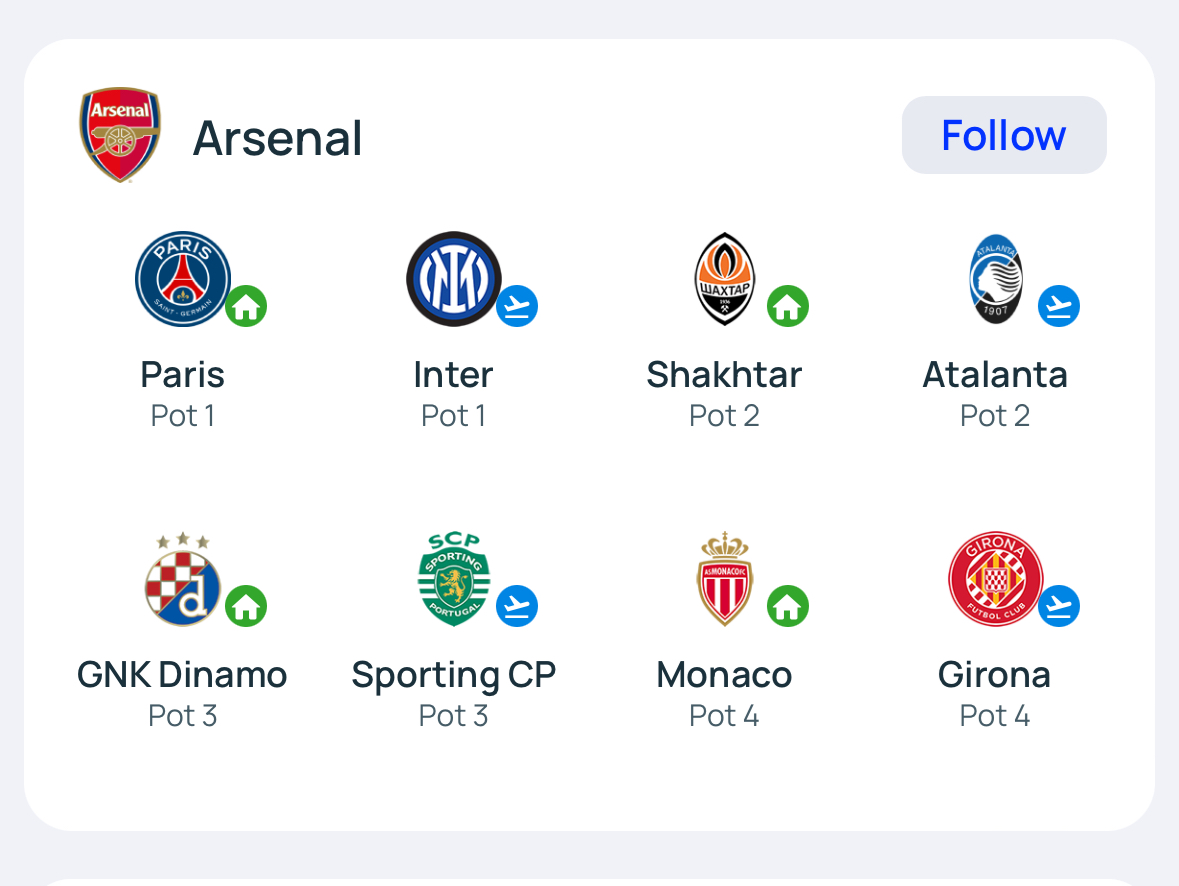Click the Paris Saint-Germain logo
Image resolution: width=1179 pixels, height=886 pixels.
pos(183,279)
